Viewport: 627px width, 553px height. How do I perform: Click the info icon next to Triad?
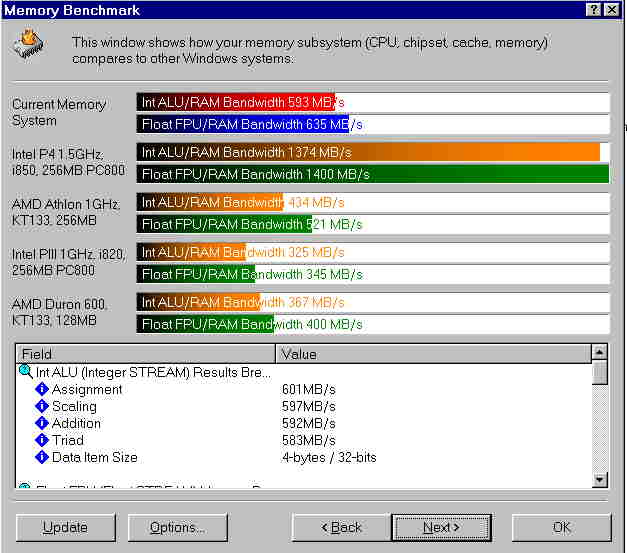pos(42,440)
